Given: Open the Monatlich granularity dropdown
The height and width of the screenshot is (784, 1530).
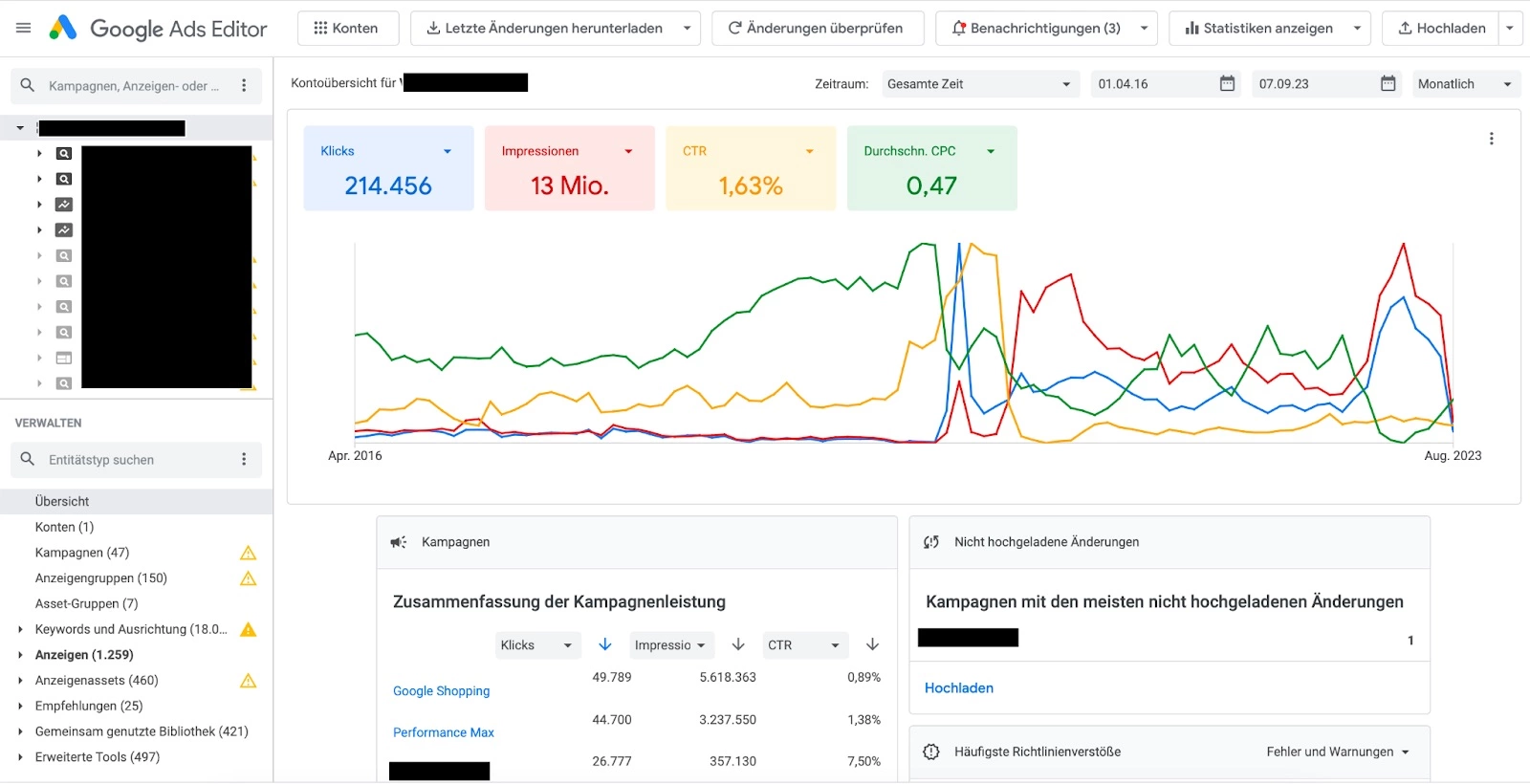Looking at the screenshot, I should point(1466,84).
